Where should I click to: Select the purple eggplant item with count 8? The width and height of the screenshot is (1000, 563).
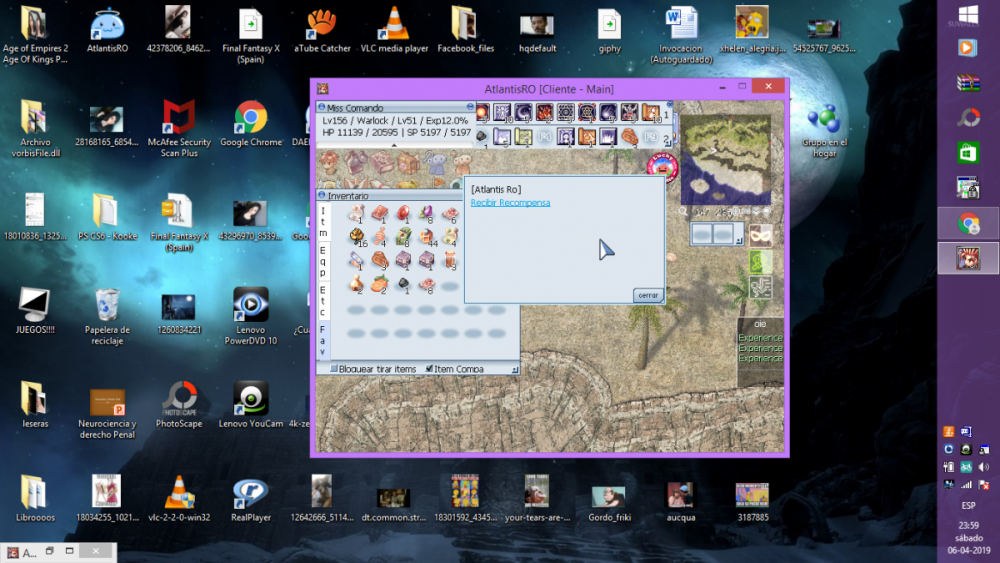click(426, 214)
